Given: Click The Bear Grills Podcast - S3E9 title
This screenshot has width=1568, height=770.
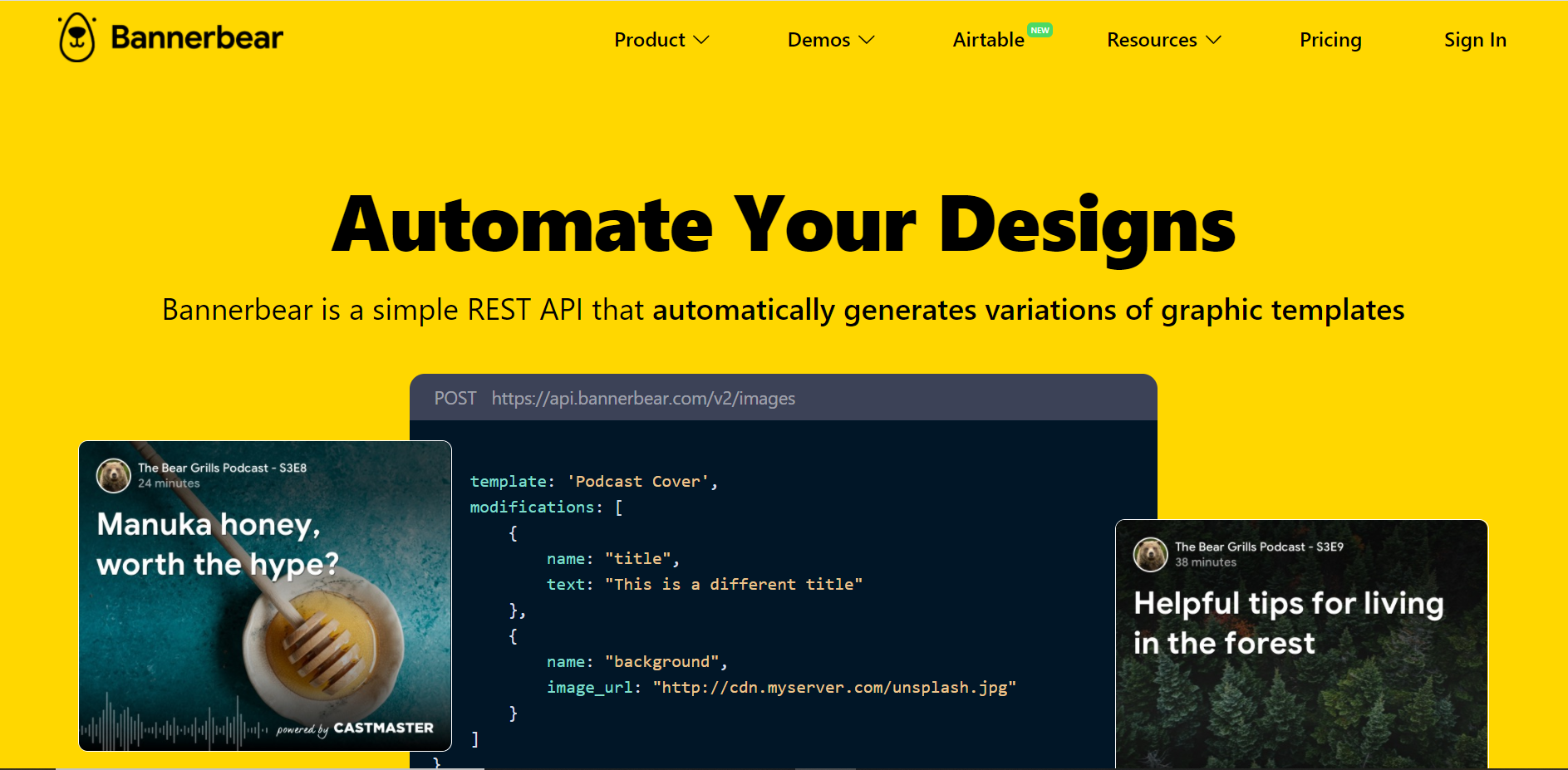Looking at the screenshot, I should point(1259,547).
